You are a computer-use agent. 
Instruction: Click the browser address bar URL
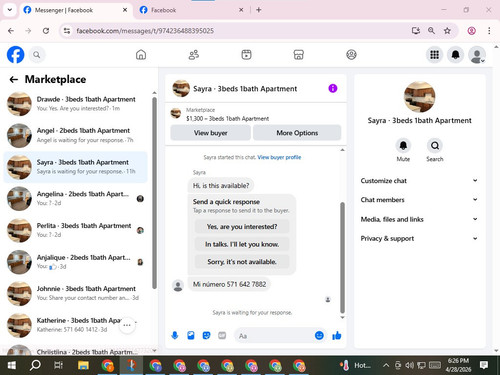point(145,31)
